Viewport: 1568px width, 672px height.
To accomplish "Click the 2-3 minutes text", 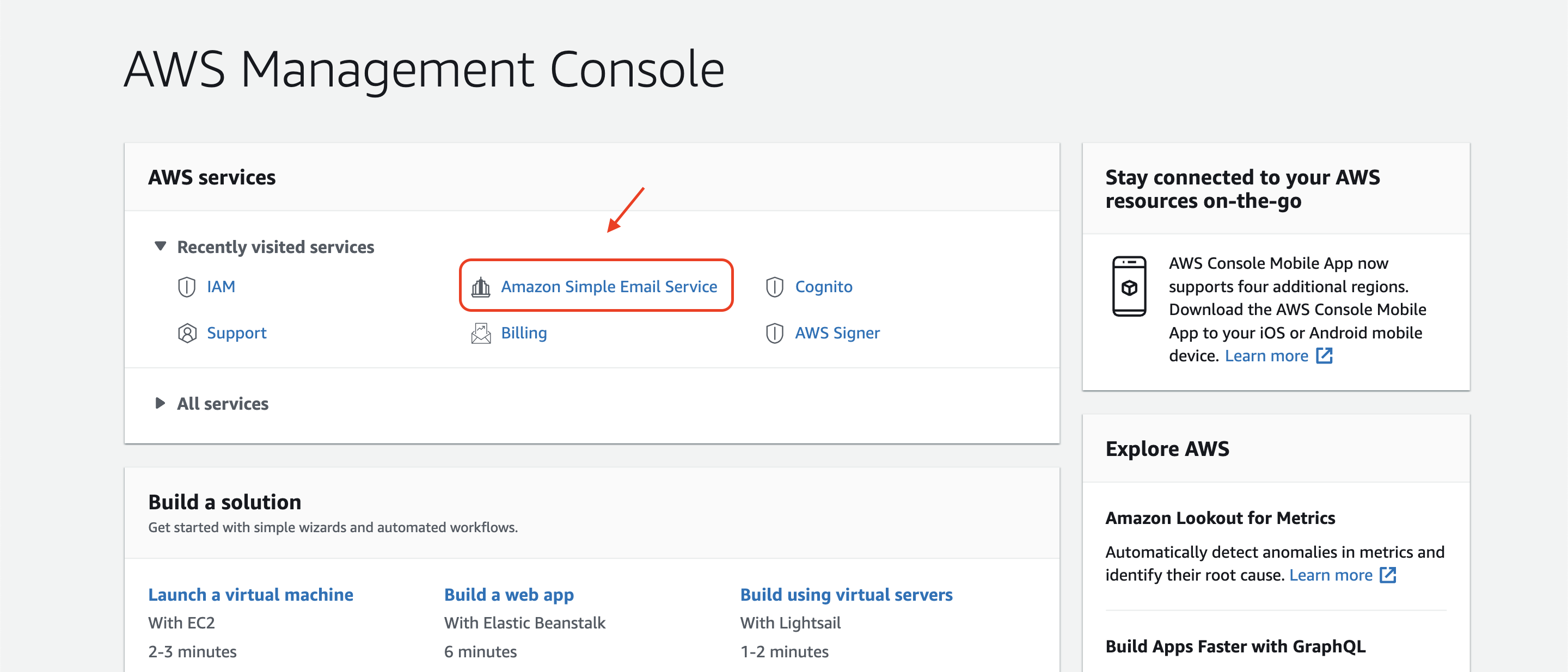I will (x=192, y=651).
